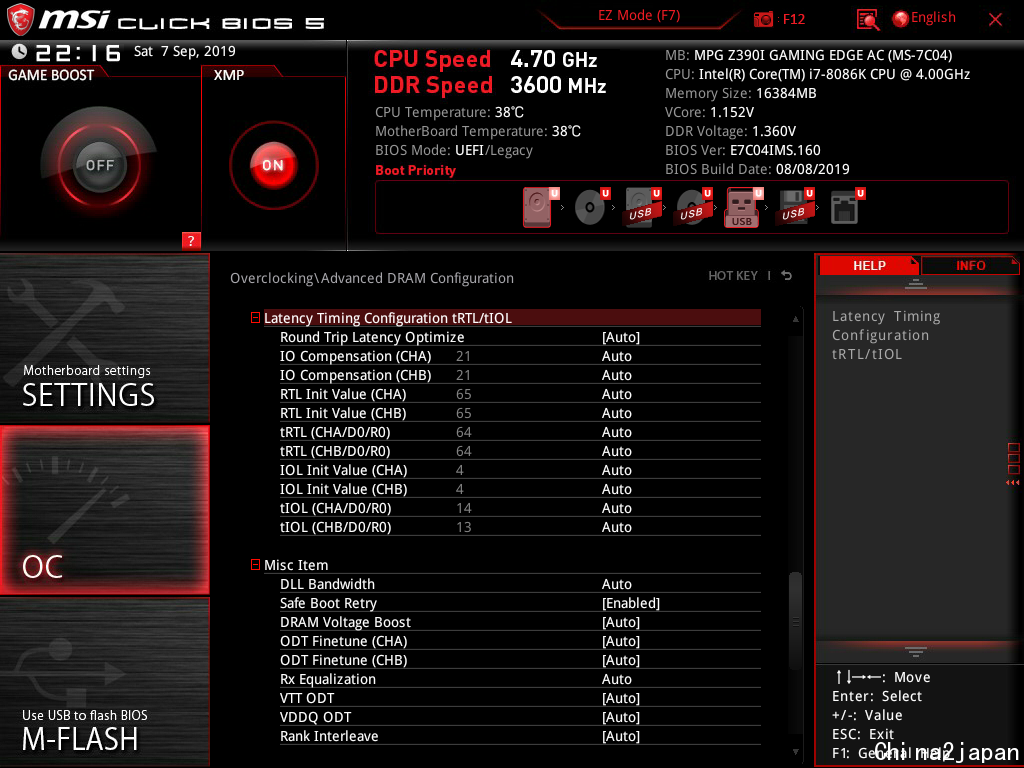This screenshot has height=768, width=1024.
Task: Click the scrollbar up arrow
Action: 795,319
